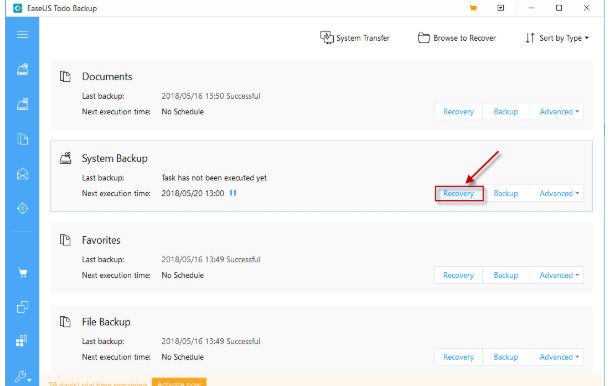Open the hamburger menu in sidebar

(22, 34)
